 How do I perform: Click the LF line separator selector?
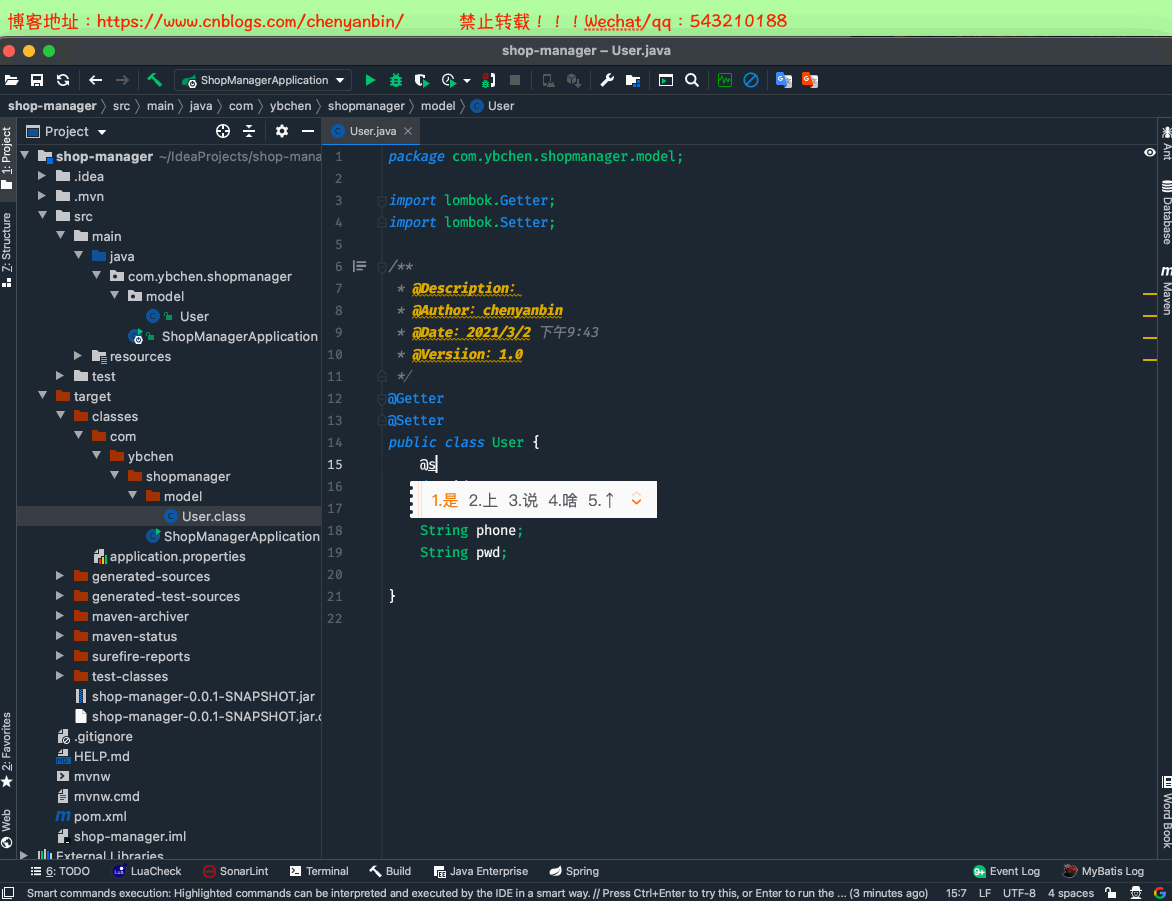tap(984, 893)
